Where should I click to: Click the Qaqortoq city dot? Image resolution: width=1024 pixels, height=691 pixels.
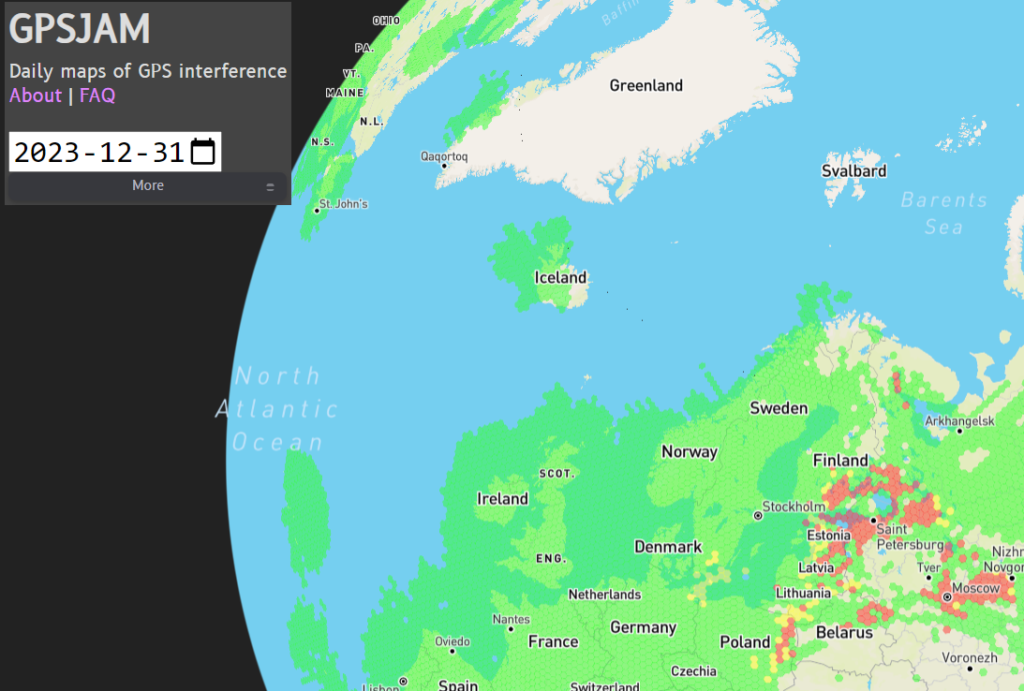pos(444,166)
